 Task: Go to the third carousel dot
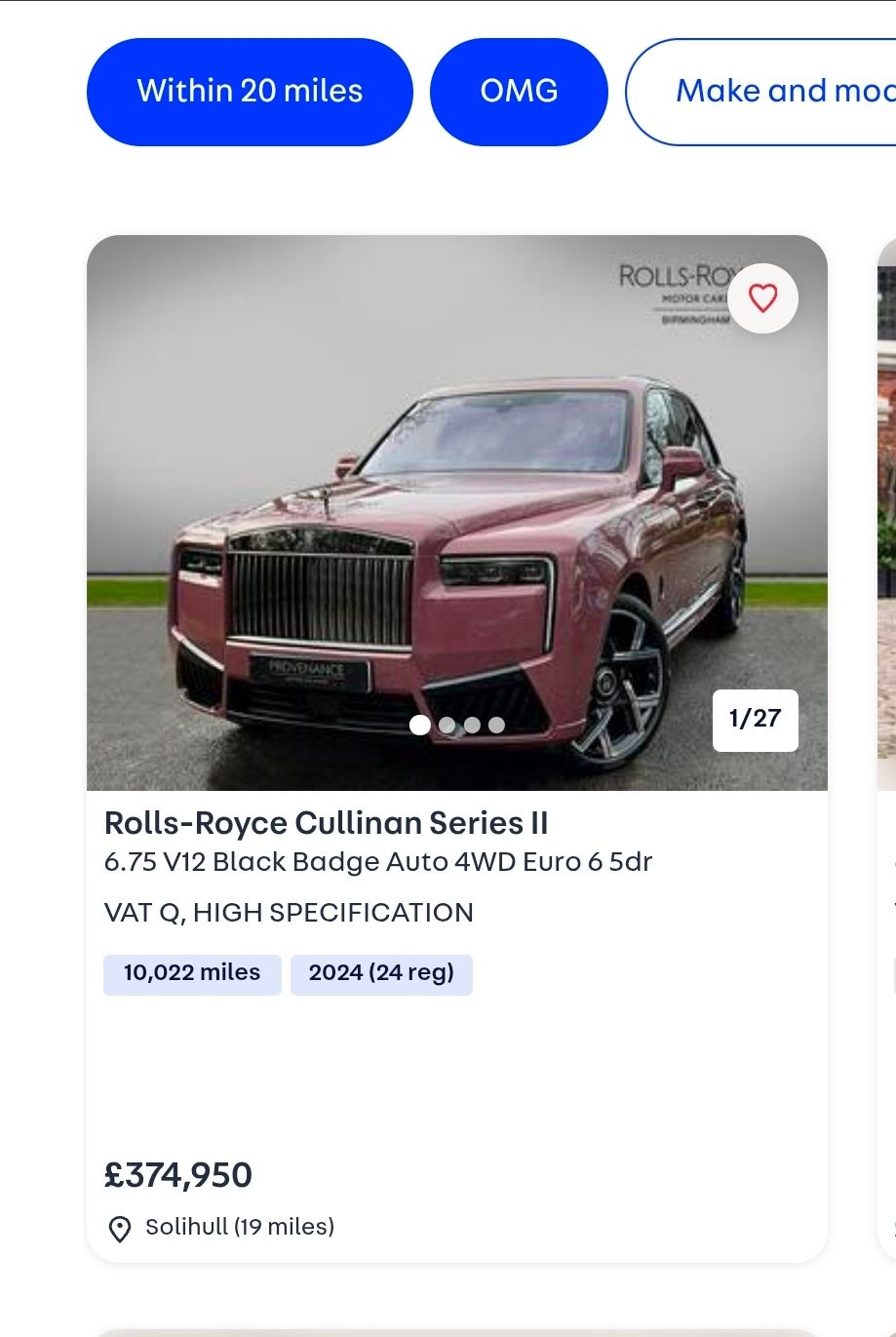472,725
